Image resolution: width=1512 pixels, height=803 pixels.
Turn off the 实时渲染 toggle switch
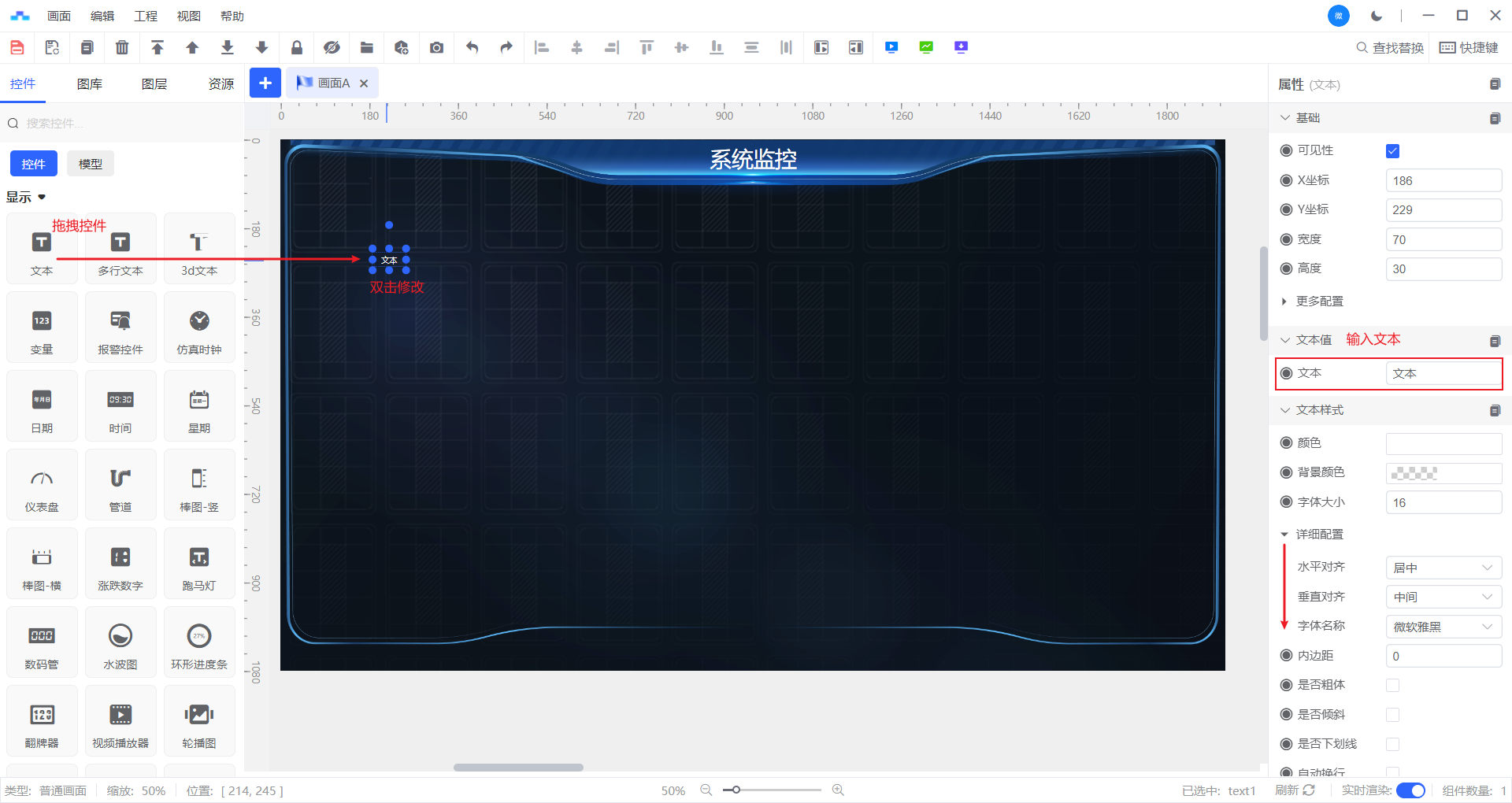(x=1410, y=790)
